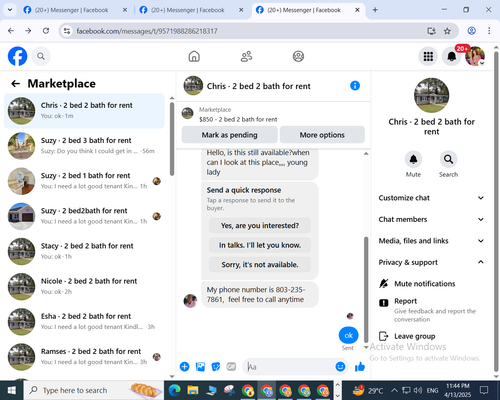The width and height of the screenshot is (500, 400).
Task: Open the notifications bell with 20+ badge
Action: click(x=452, y=56)
